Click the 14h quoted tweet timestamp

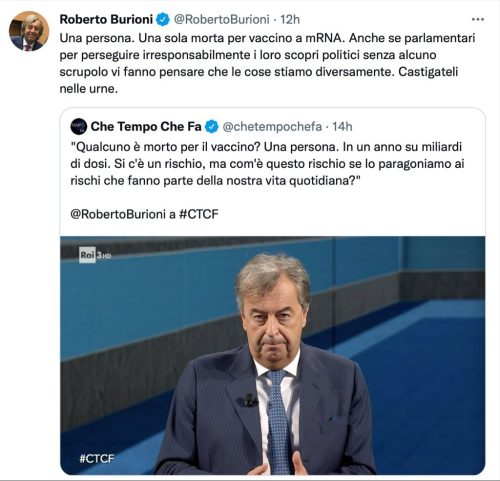[342, 127]
